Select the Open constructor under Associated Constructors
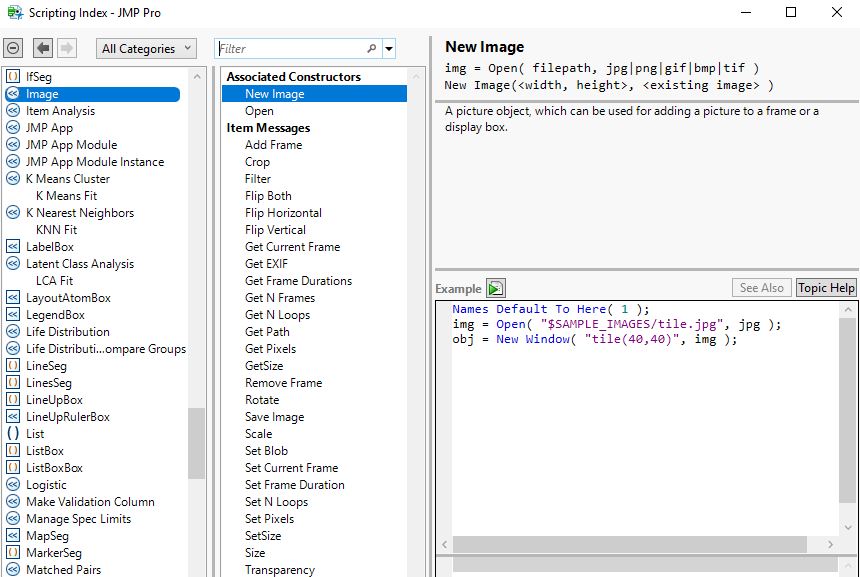The height and width of the screenshot is (577, 860). (x=258, y=110)
